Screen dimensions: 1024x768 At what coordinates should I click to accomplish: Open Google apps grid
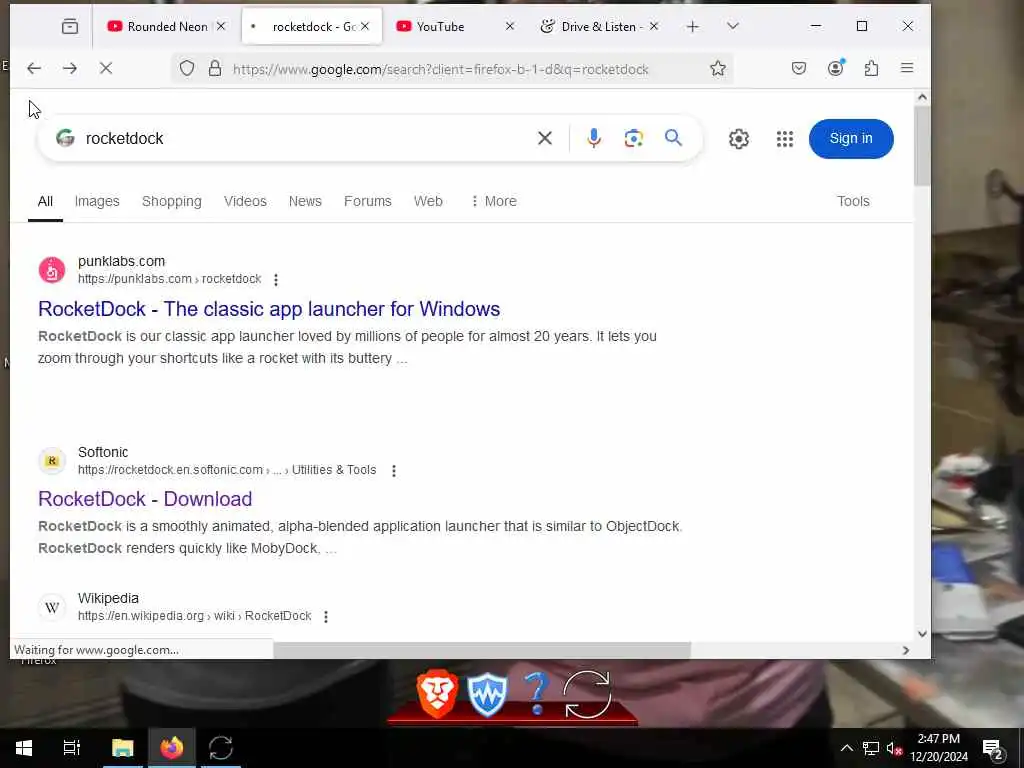point(785,139)
